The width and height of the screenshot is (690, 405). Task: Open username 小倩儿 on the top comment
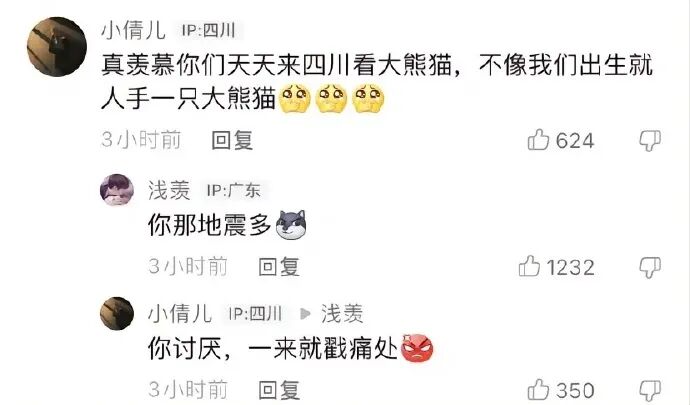(x=133, y=30)
